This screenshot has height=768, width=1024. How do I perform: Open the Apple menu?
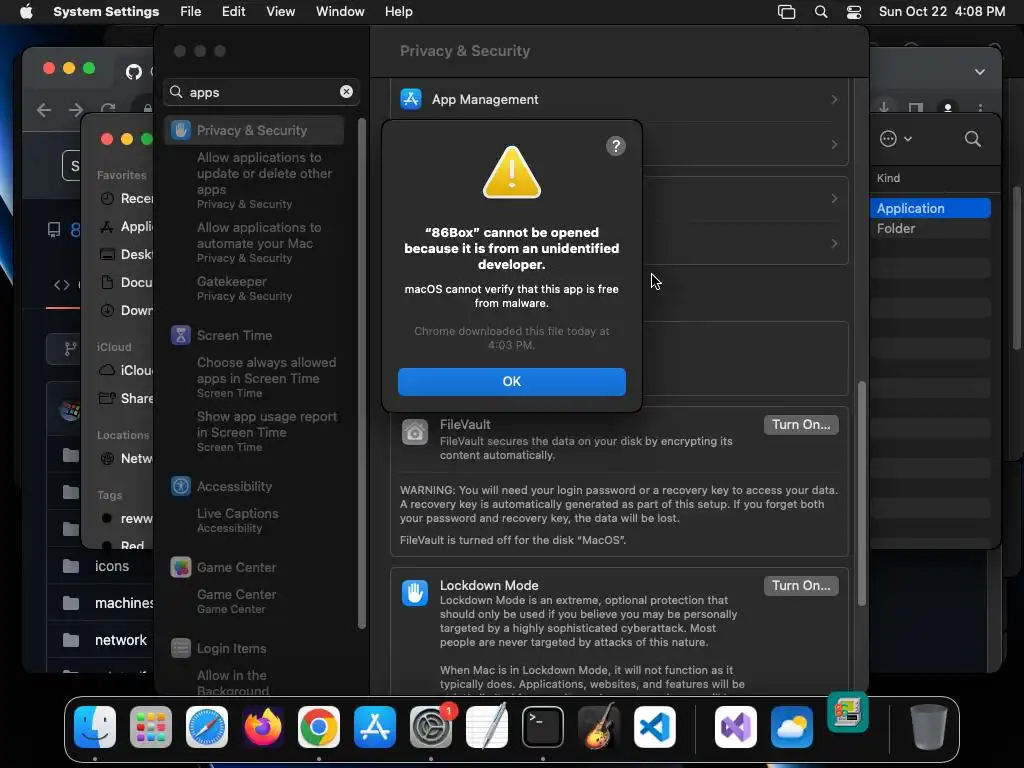pyautogui.click(x=25, y=12)
